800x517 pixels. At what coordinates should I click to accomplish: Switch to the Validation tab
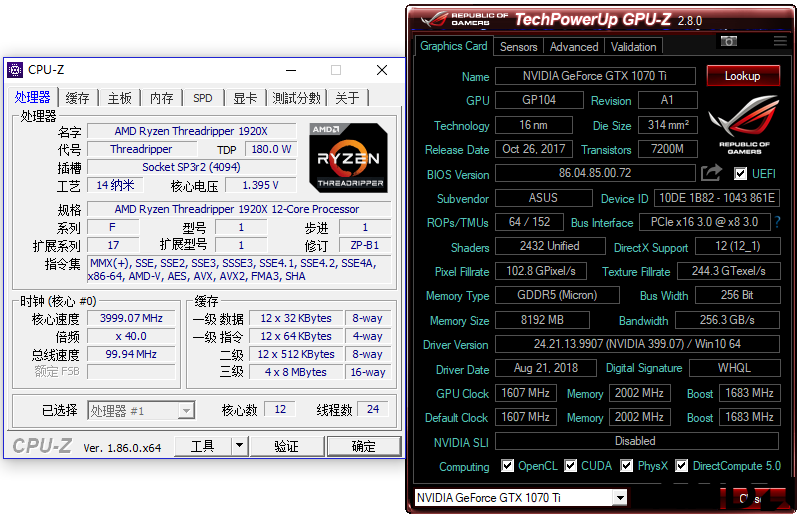coord(634,47)
